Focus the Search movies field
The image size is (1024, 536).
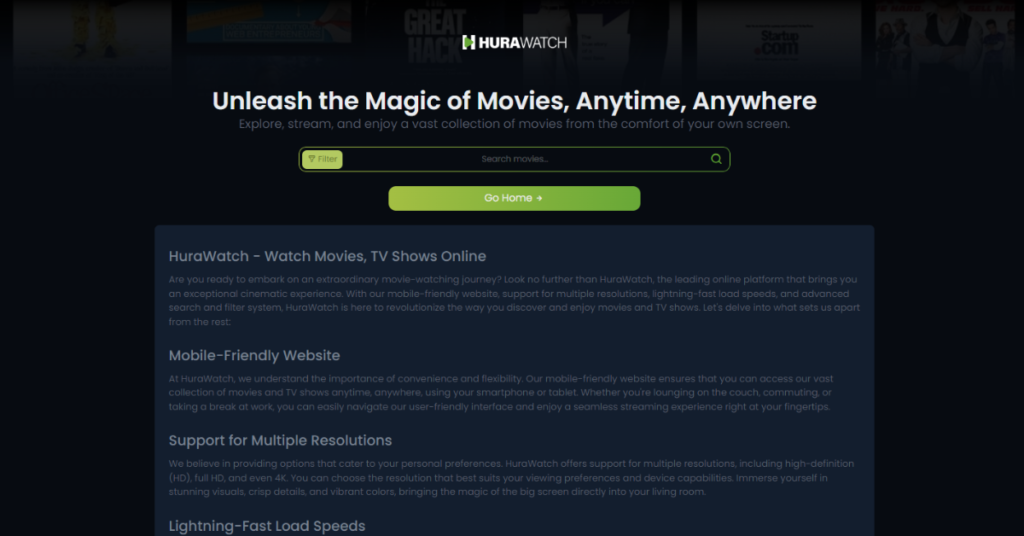coord(515,159)
